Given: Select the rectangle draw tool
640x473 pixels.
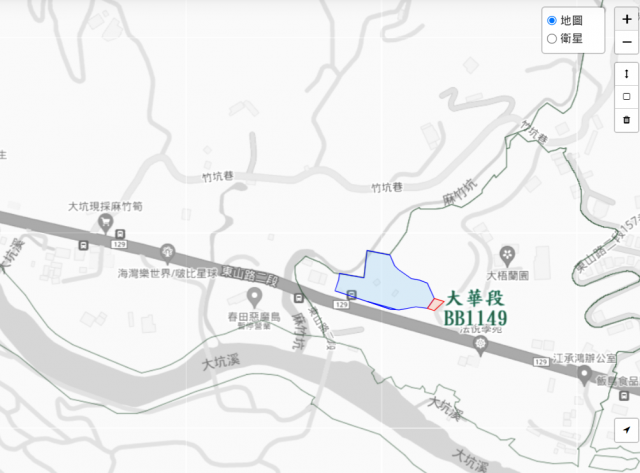Looking at the screenshot, I should click(x=627, y=97).
